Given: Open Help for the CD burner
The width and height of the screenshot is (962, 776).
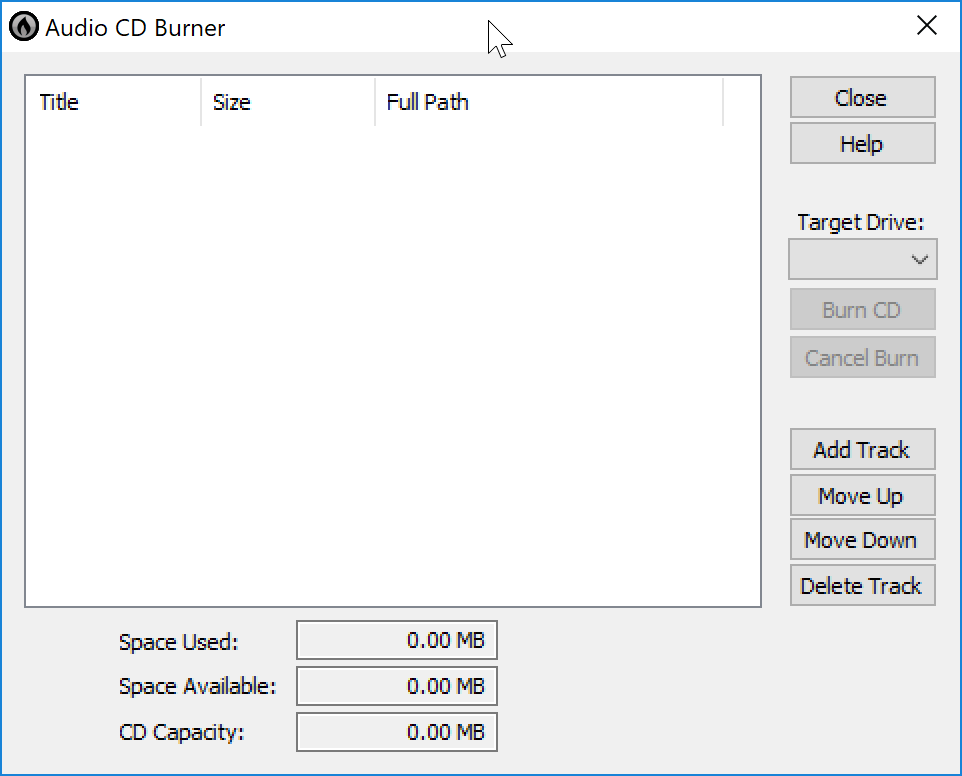Looking at the screenshot, I should pyautogui.click(x=862, y=143).
